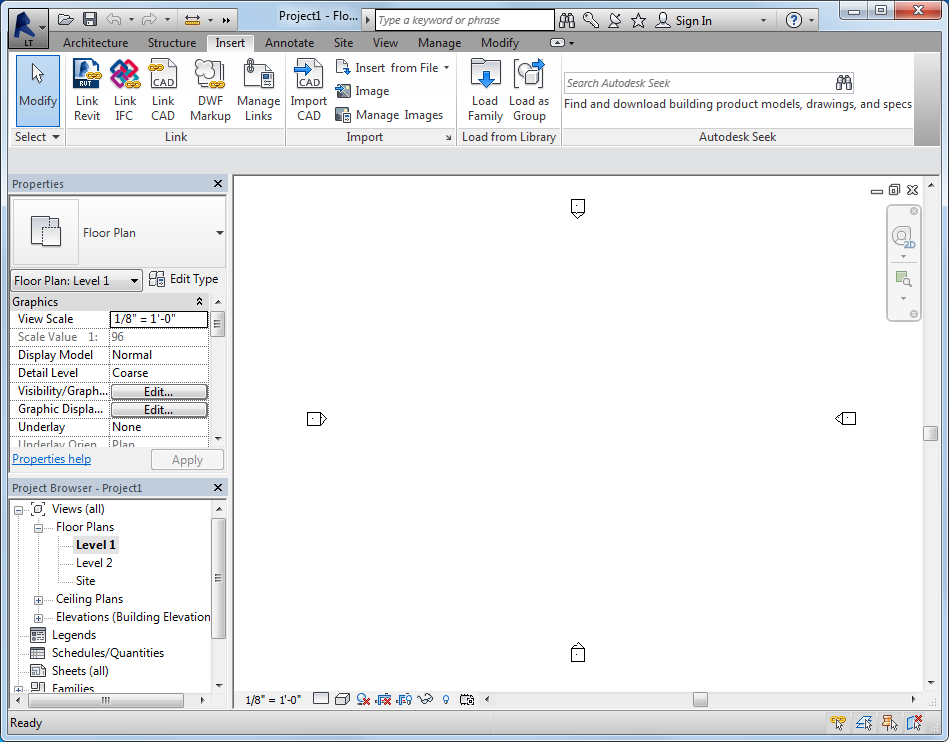The width and height of the screenshot is (949, 742).
Task: Click Edit button for Visibility/Graphics
Action: tap(159, 392)
